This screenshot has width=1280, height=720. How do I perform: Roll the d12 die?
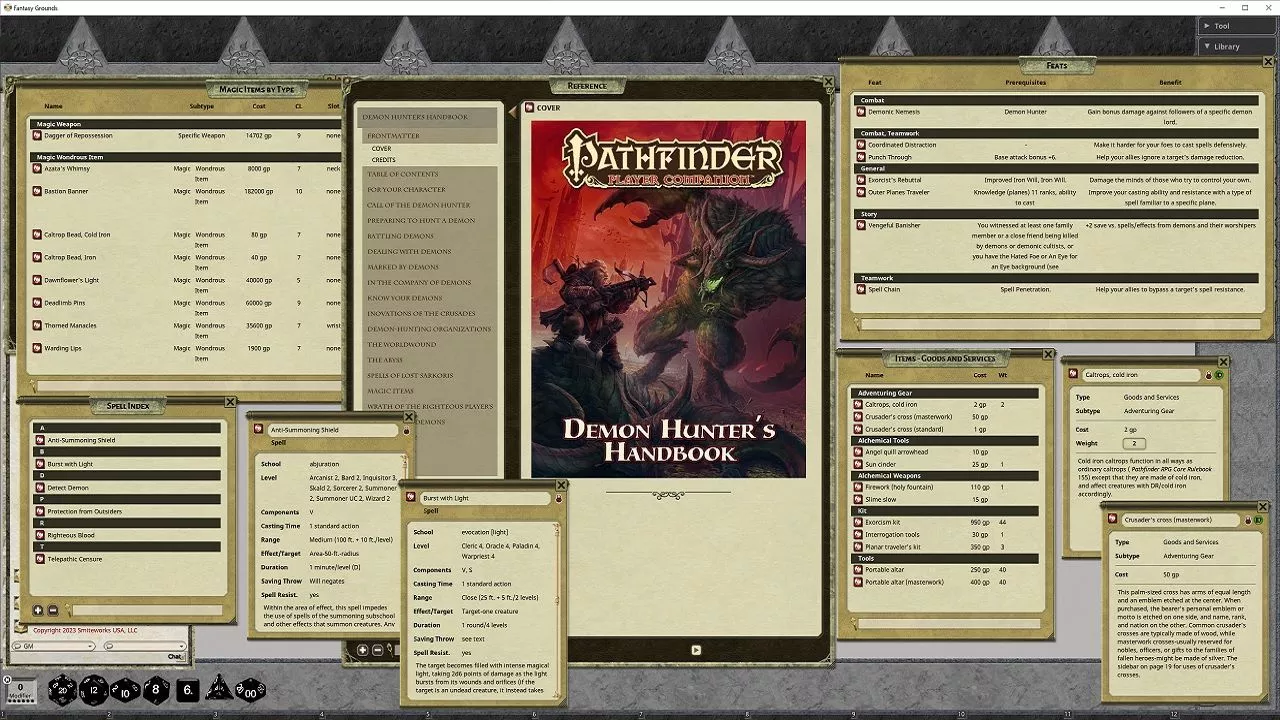coord(93,689)
